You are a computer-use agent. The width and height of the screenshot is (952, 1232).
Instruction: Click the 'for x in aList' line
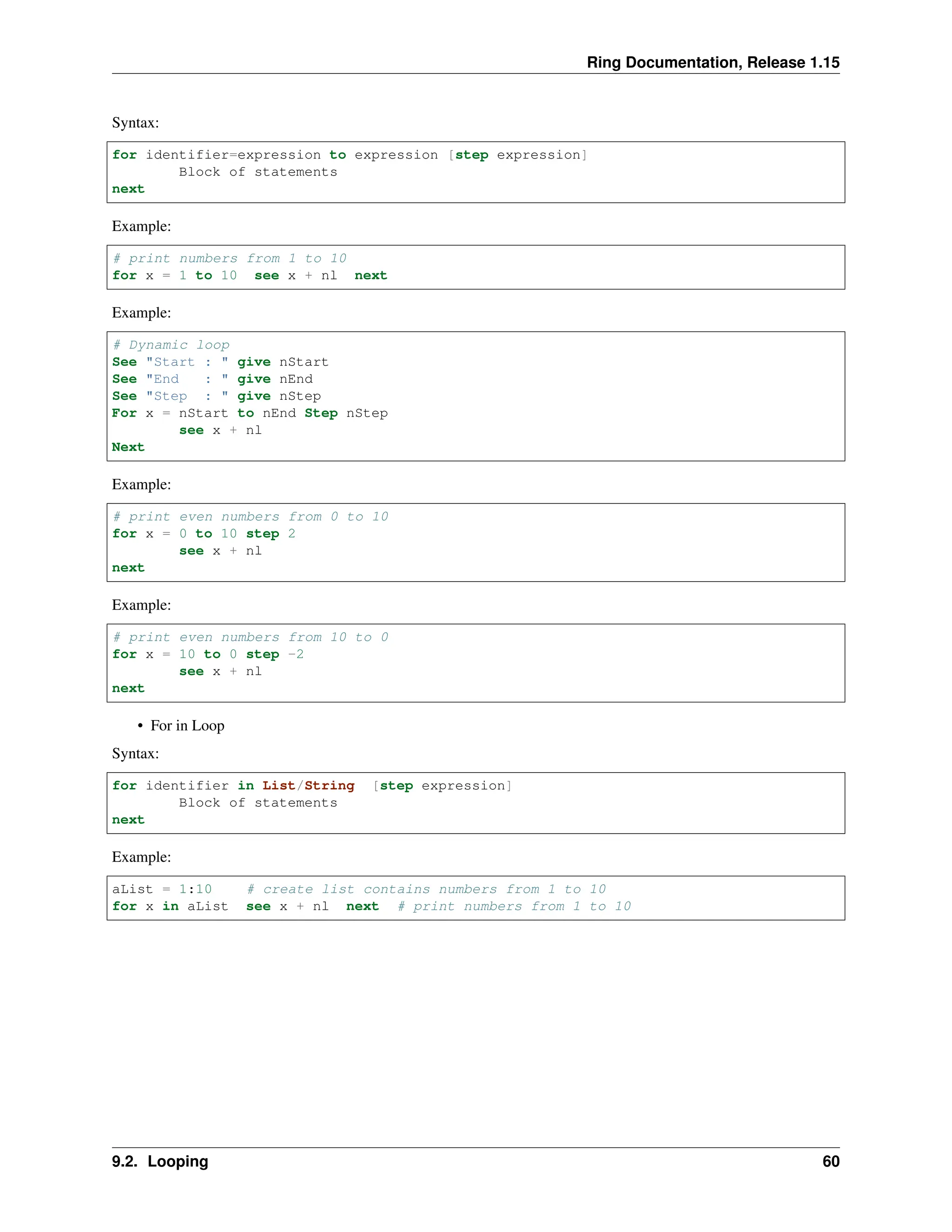pyautogui.click(x=170, y=906)
